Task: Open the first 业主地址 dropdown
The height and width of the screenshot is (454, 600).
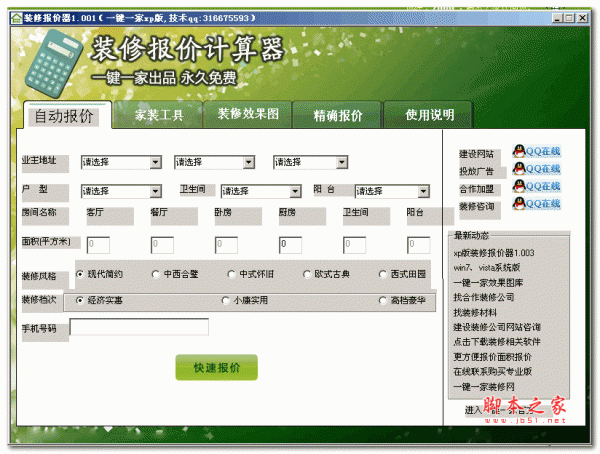Action: pyautogui.click(x=121, y=162)
